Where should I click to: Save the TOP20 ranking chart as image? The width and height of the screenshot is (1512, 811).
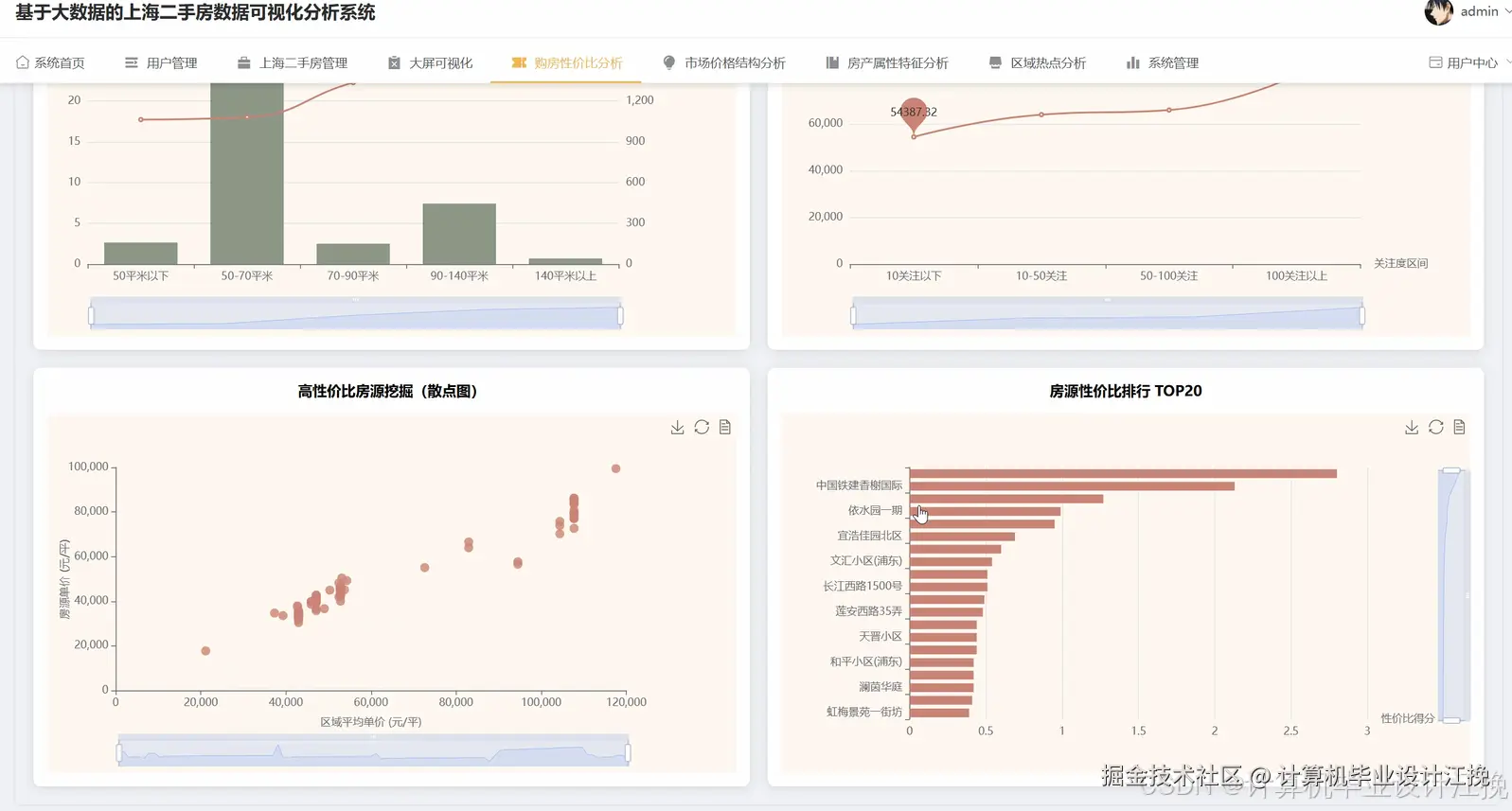[x=1412, y=428]
